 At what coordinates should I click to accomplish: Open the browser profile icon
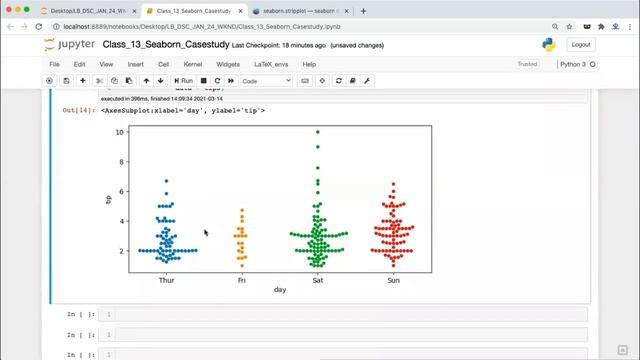pos(616,27)
